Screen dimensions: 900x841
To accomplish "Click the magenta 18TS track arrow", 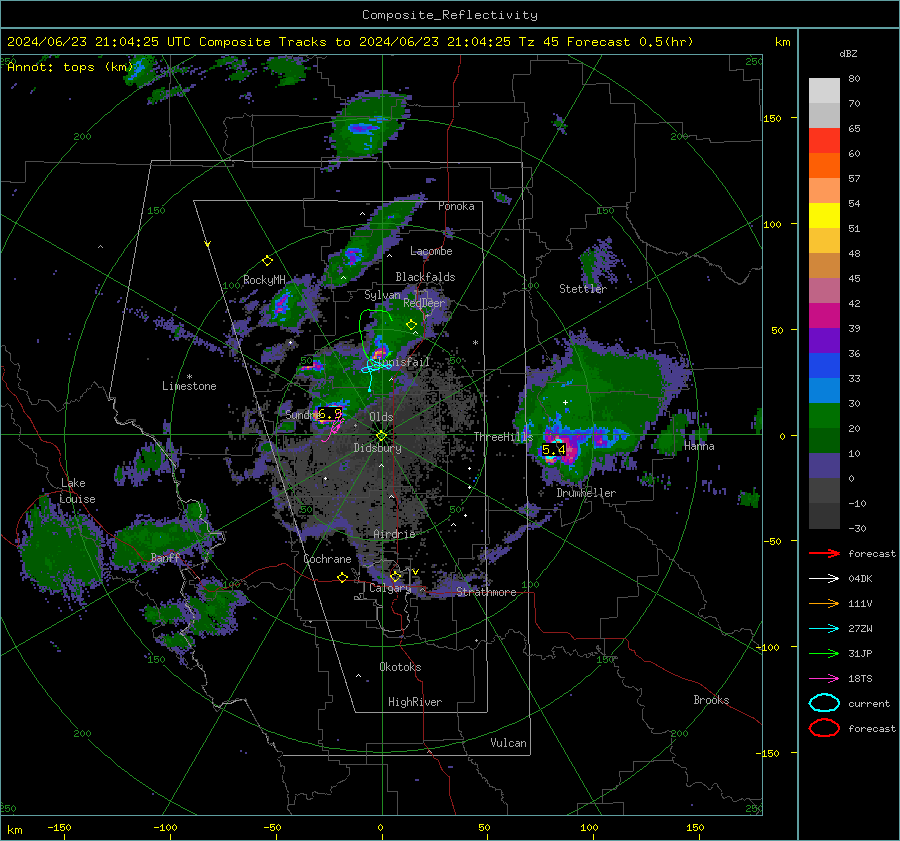I will (x=824, y=679).
